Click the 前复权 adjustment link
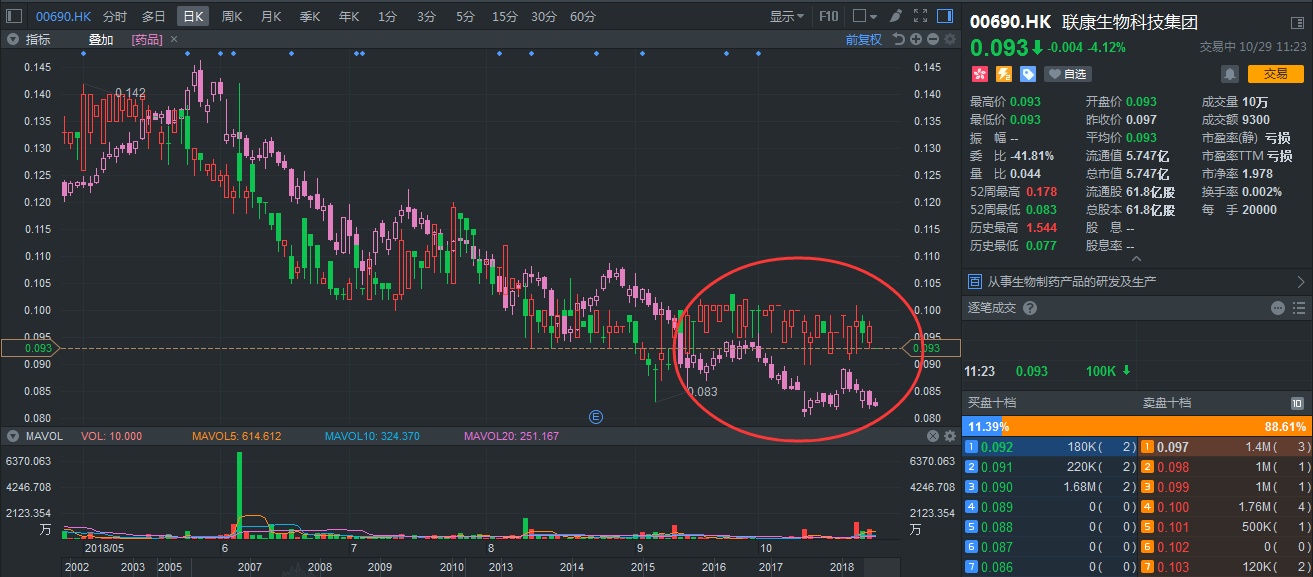The height and width of the screenshot is (577, 1313). click(864, 39)
